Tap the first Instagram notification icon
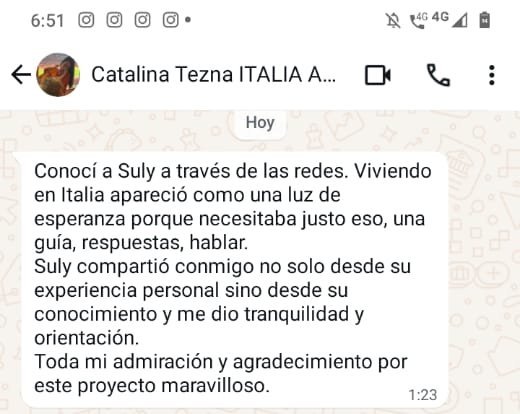The image size is (520, 414). coord(86,20)
